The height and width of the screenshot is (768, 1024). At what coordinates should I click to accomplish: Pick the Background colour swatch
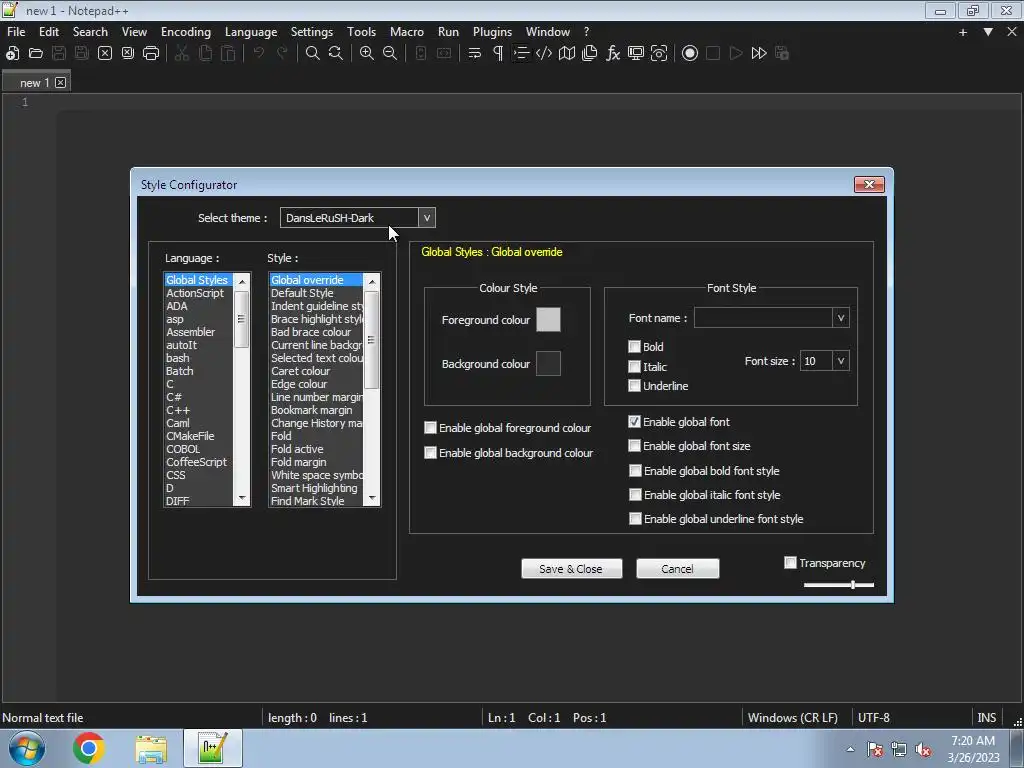click(548, 364)
